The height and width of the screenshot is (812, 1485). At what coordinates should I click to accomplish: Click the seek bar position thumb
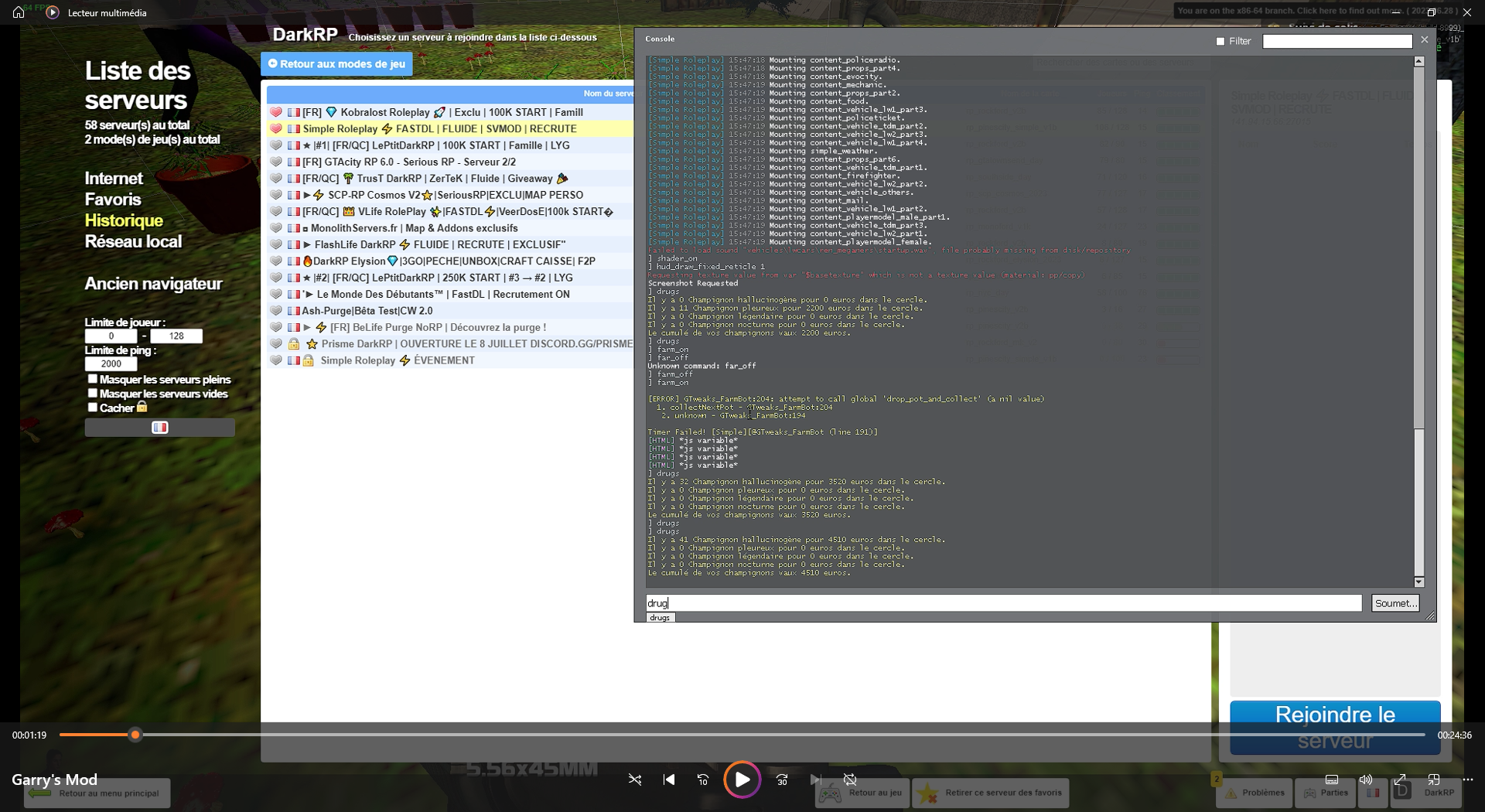135,735
